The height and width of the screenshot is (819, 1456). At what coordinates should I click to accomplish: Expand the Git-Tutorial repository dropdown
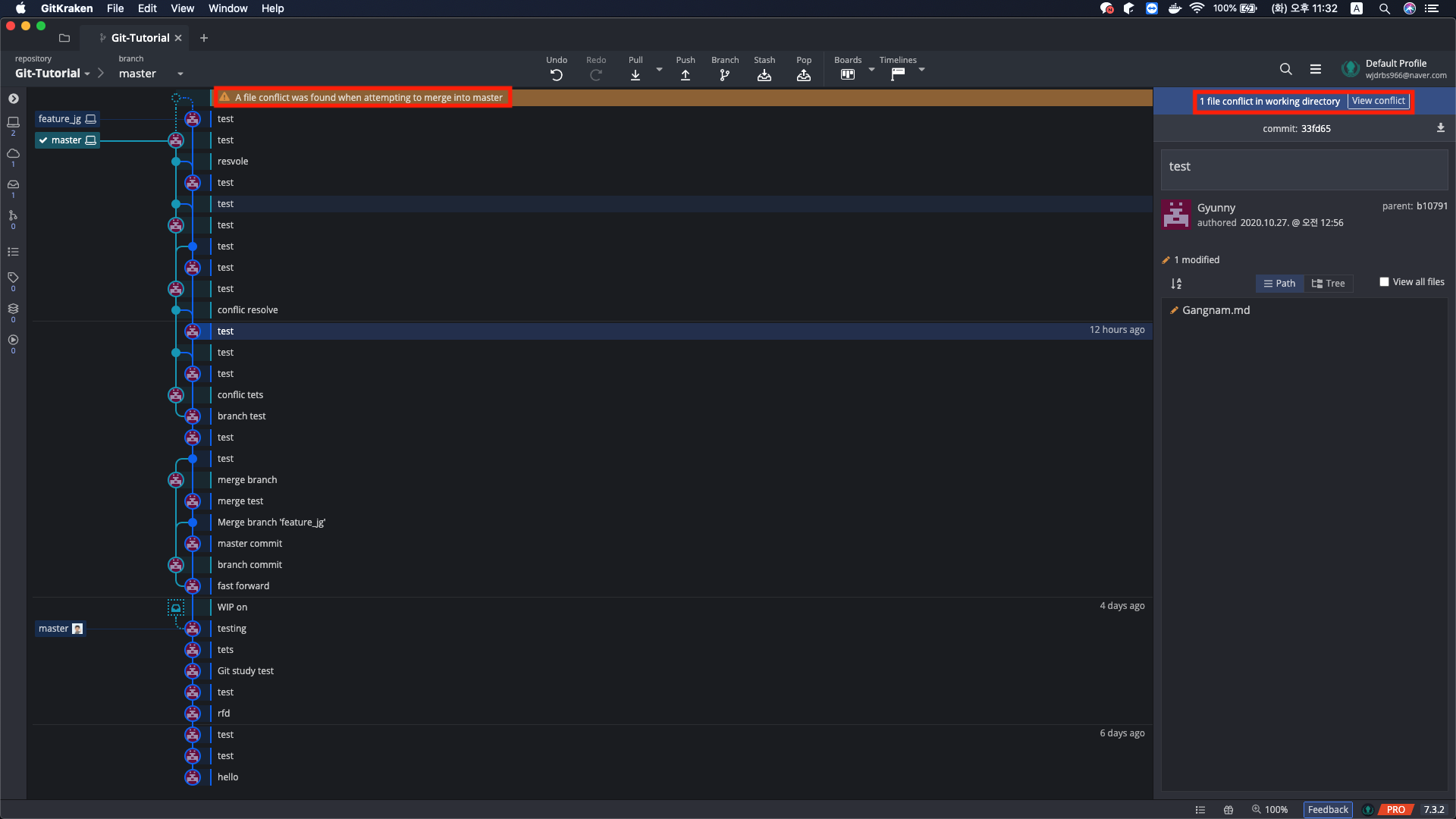[x=87, y=74]
